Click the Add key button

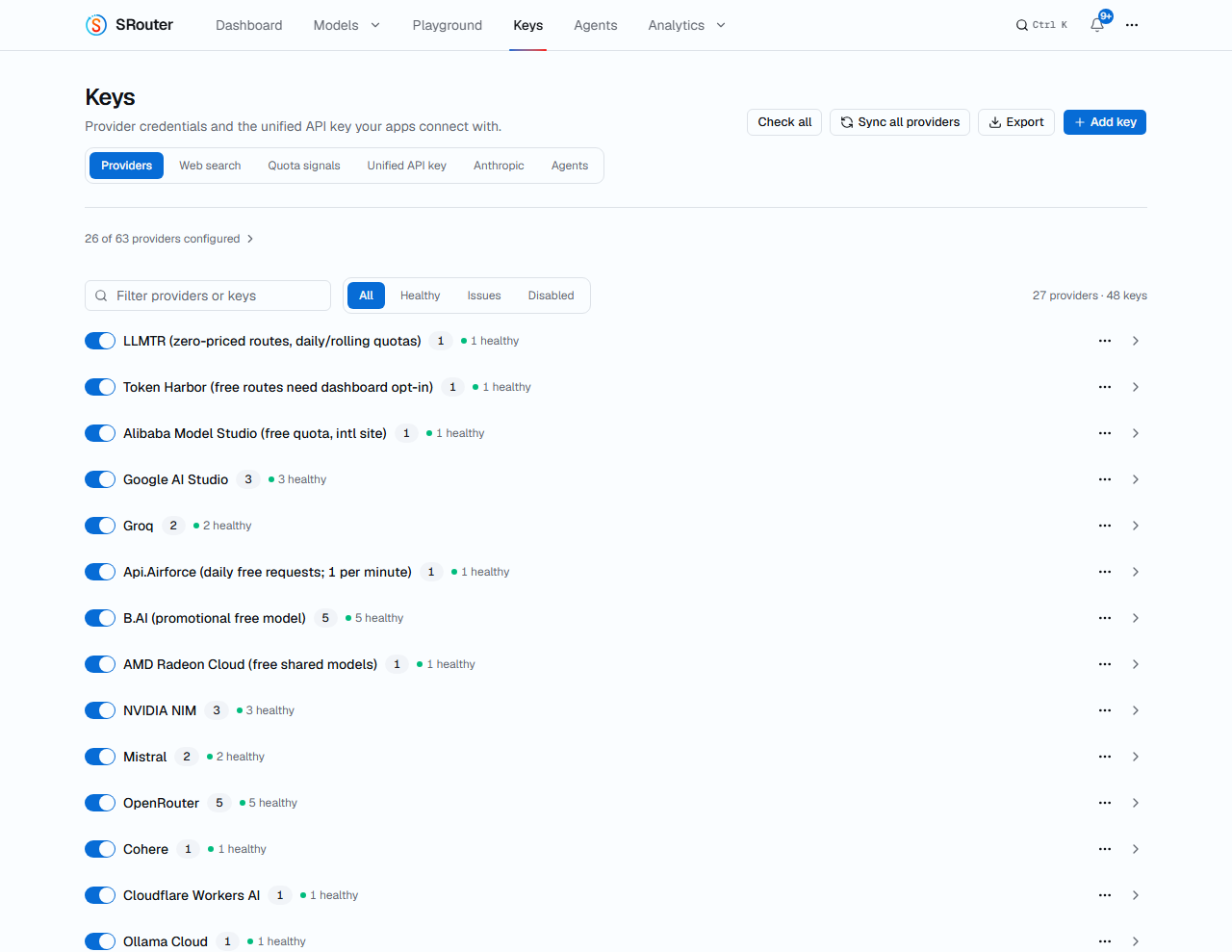(x=1105, y=122)
